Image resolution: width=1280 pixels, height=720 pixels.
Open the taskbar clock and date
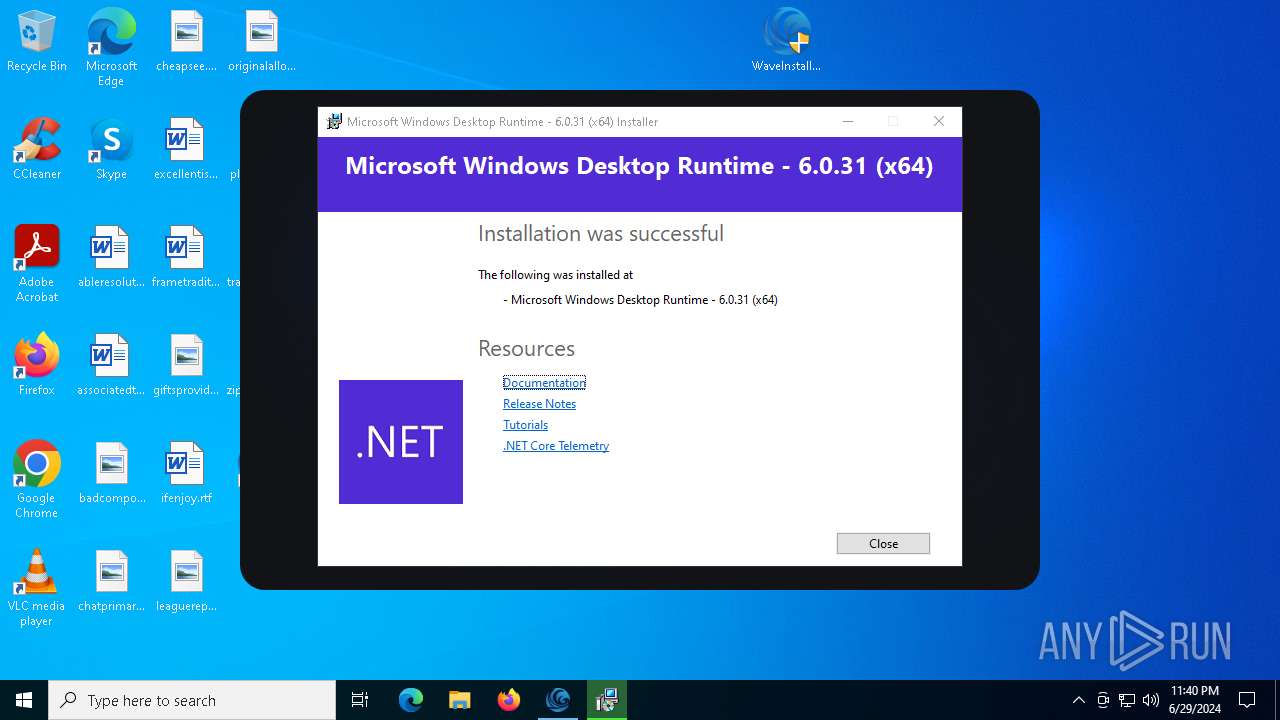1194,700
